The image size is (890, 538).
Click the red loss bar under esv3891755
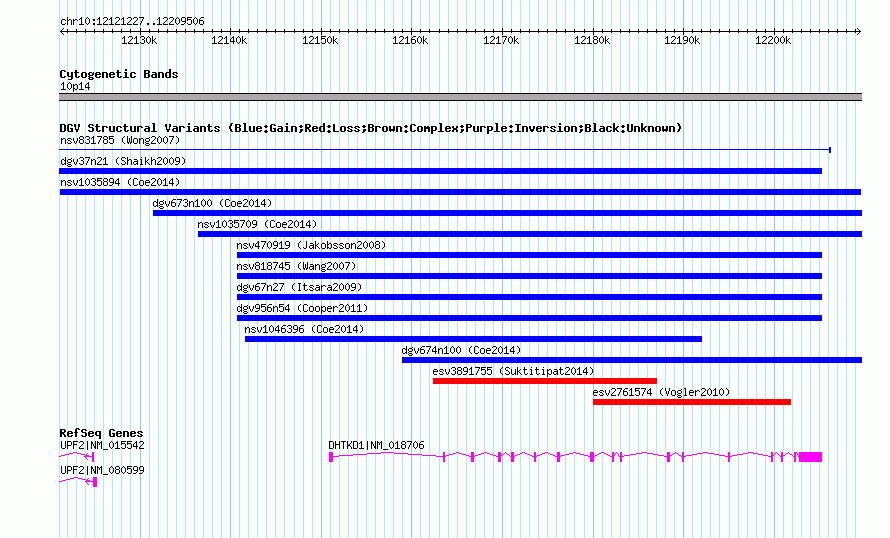pos(545,381)
